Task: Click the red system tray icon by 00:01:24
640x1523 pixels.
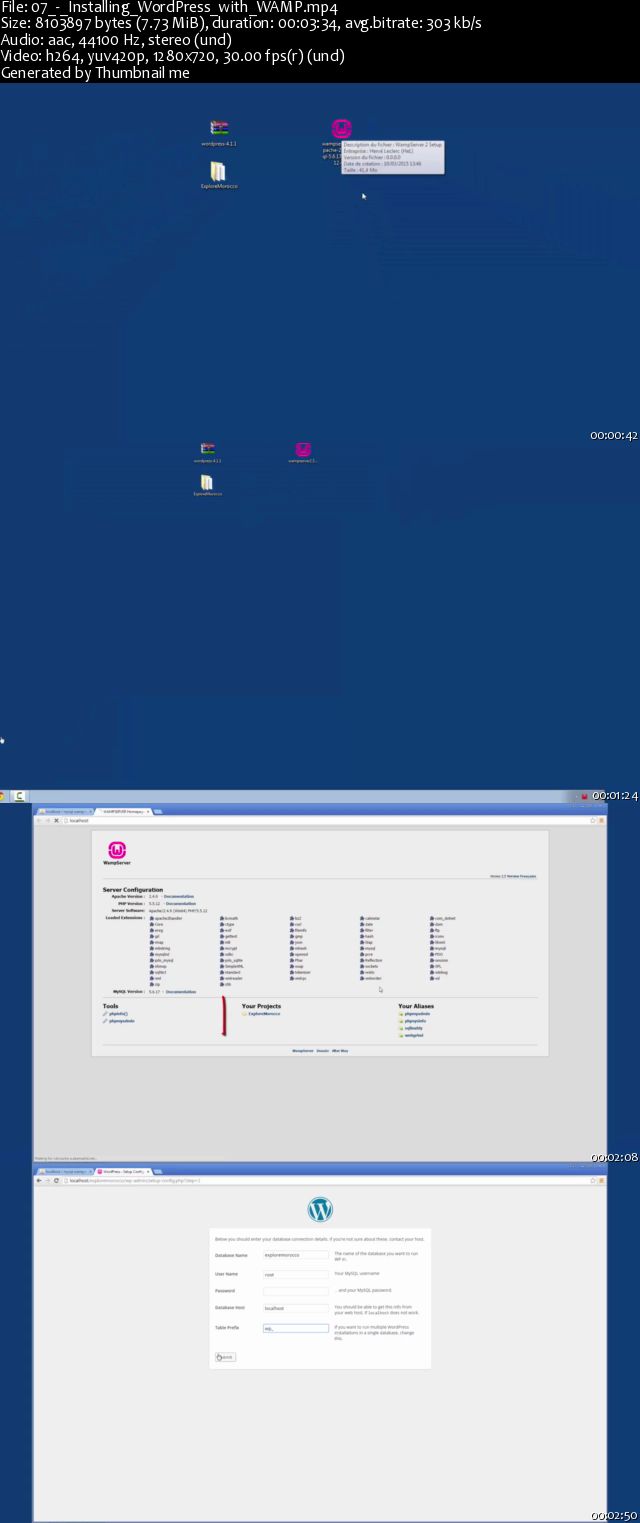Action: (584, 796)
